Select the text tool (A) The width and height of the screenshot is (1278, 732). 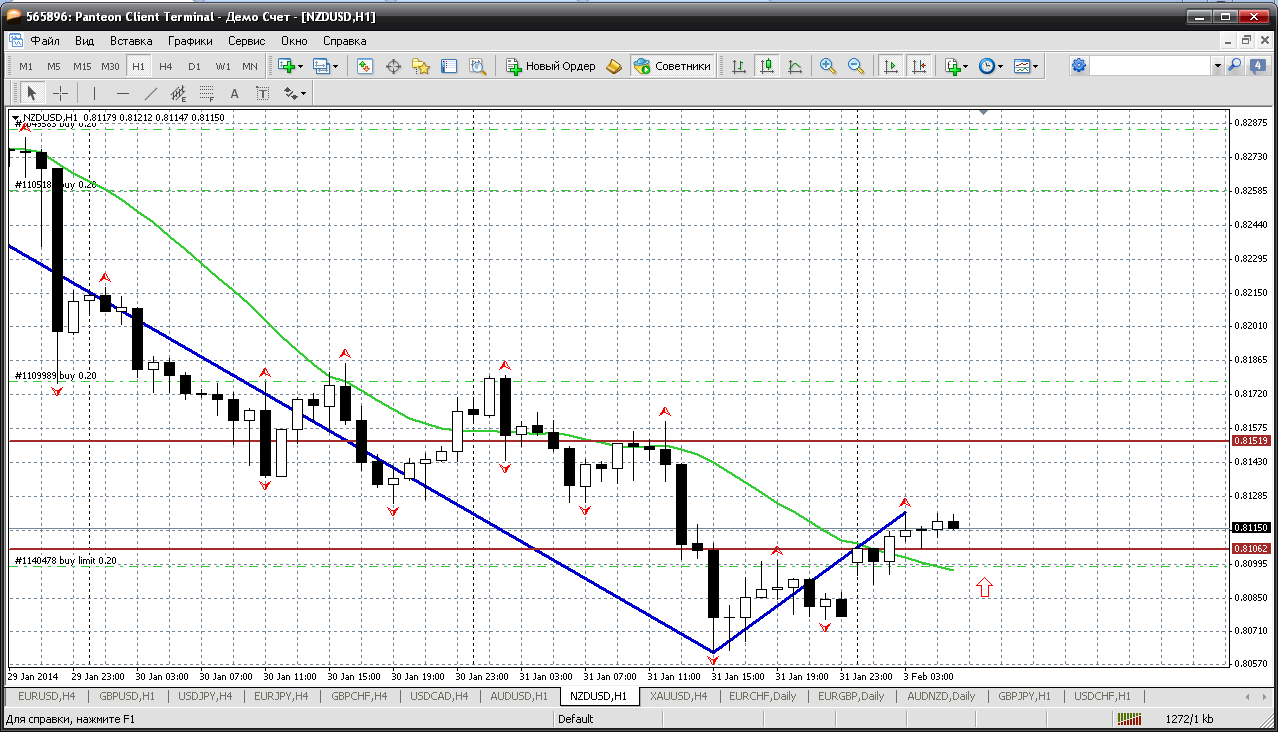point(235,93)
